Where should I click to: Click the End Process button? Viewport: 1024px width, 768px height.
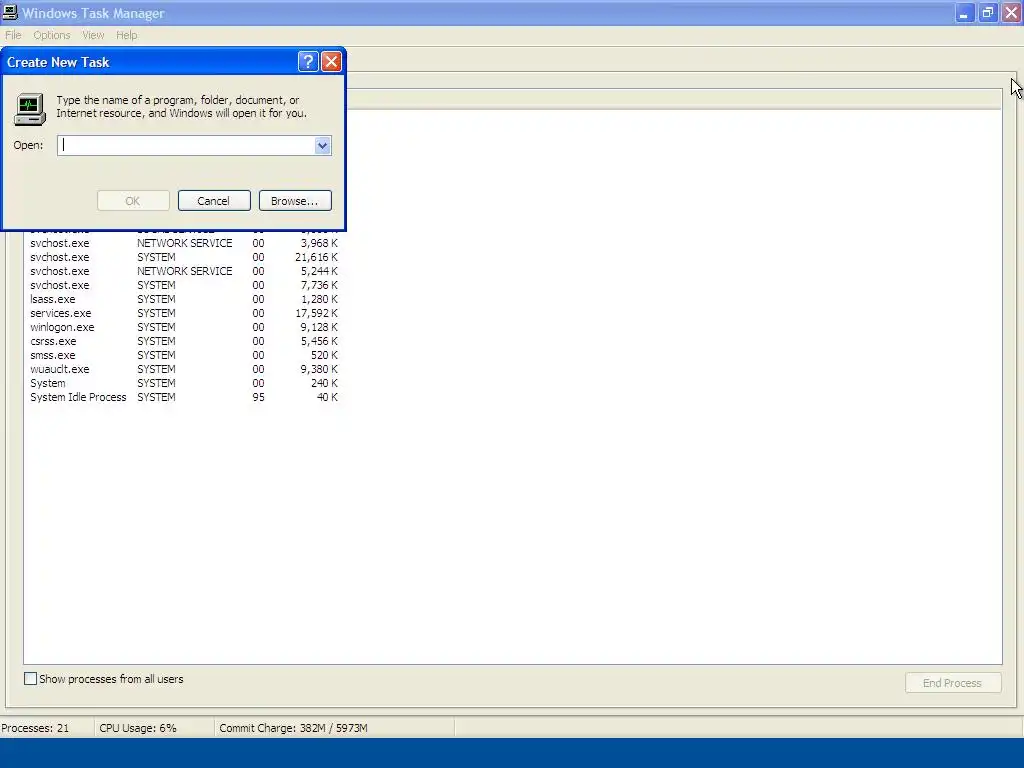coord(953,682)
